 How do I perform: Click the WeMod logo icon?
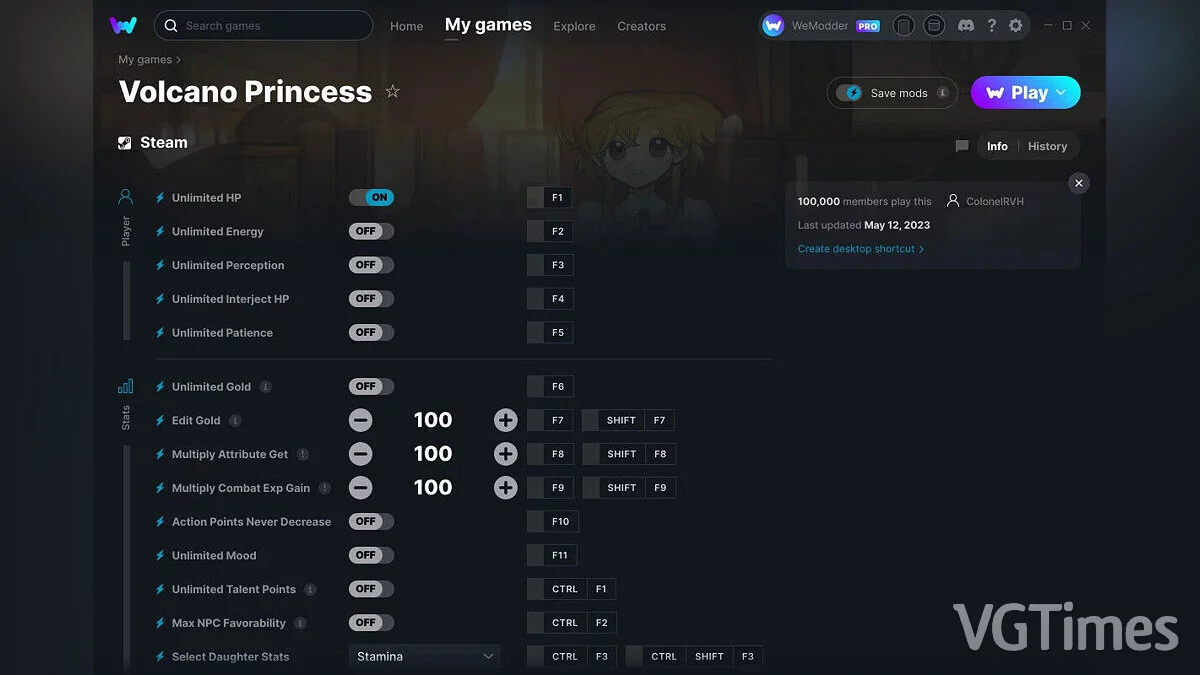point(124,25)
